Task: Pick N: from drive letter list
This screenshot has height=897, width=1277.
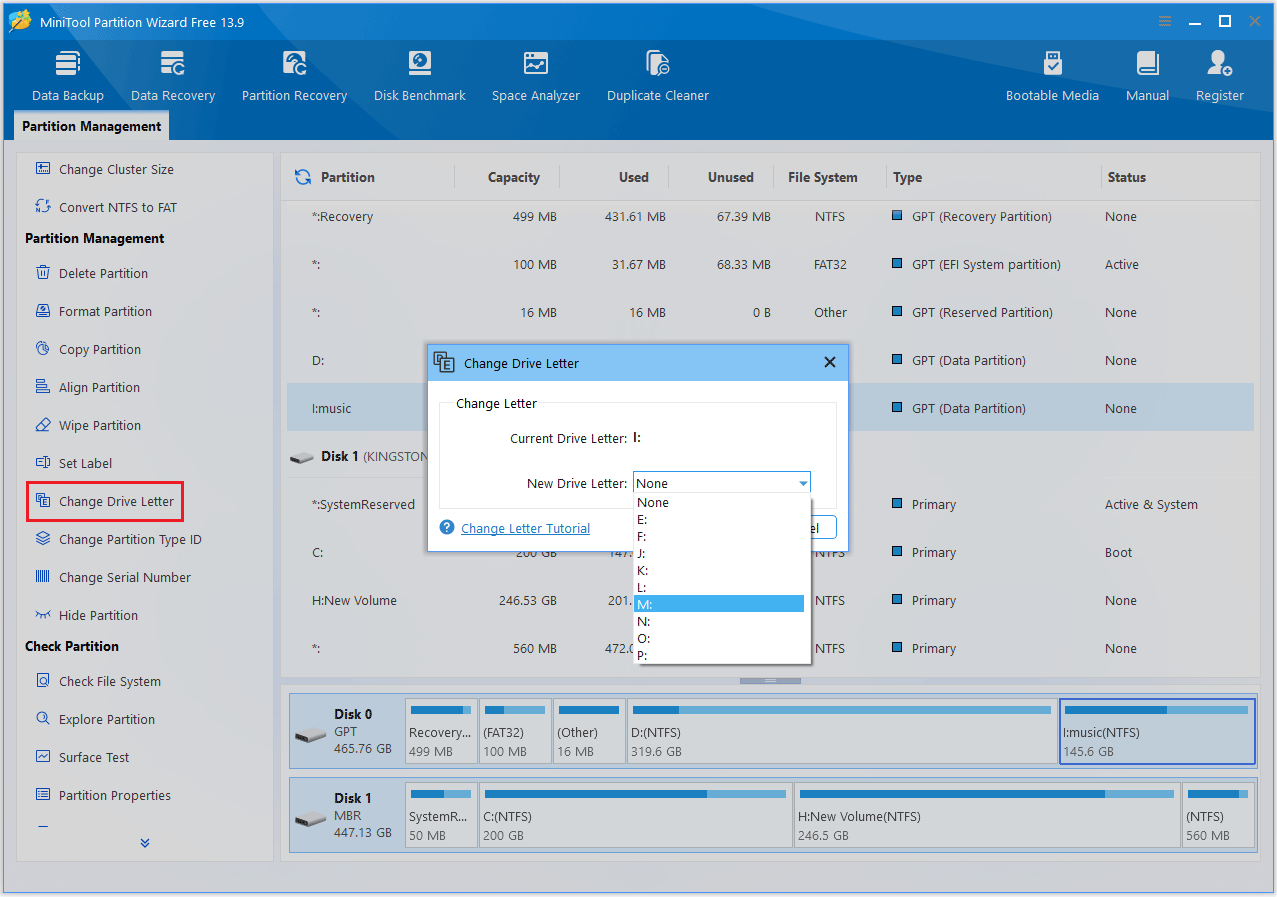Action: point(719,621)
